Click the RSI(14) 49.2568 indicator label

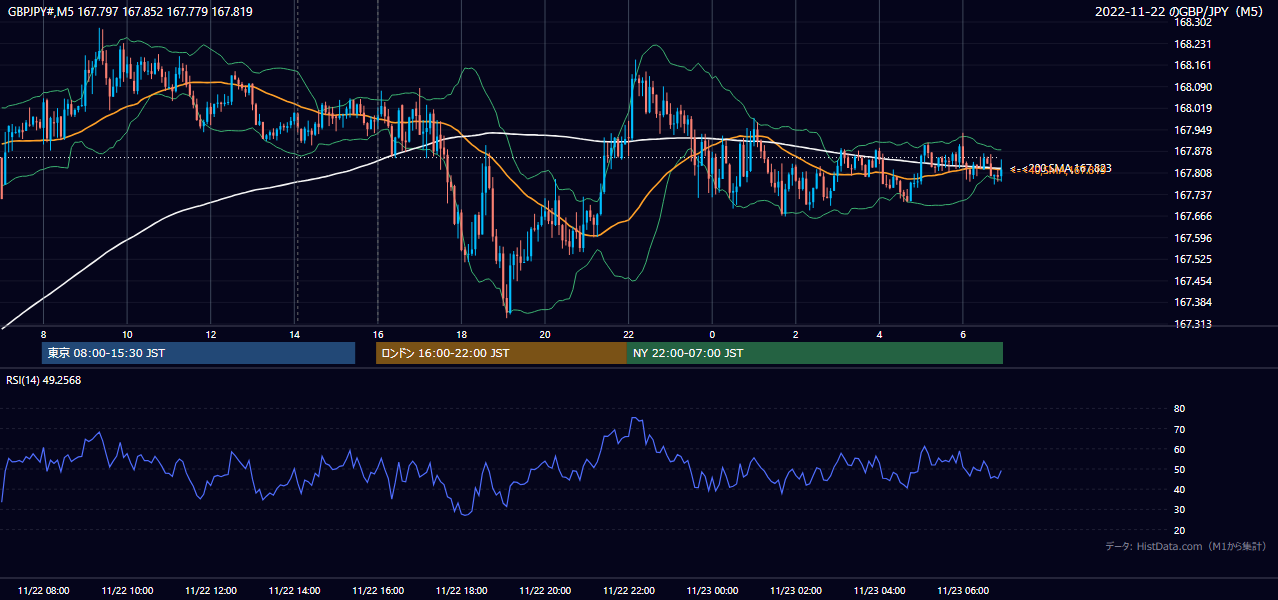(x=44, y=380)
